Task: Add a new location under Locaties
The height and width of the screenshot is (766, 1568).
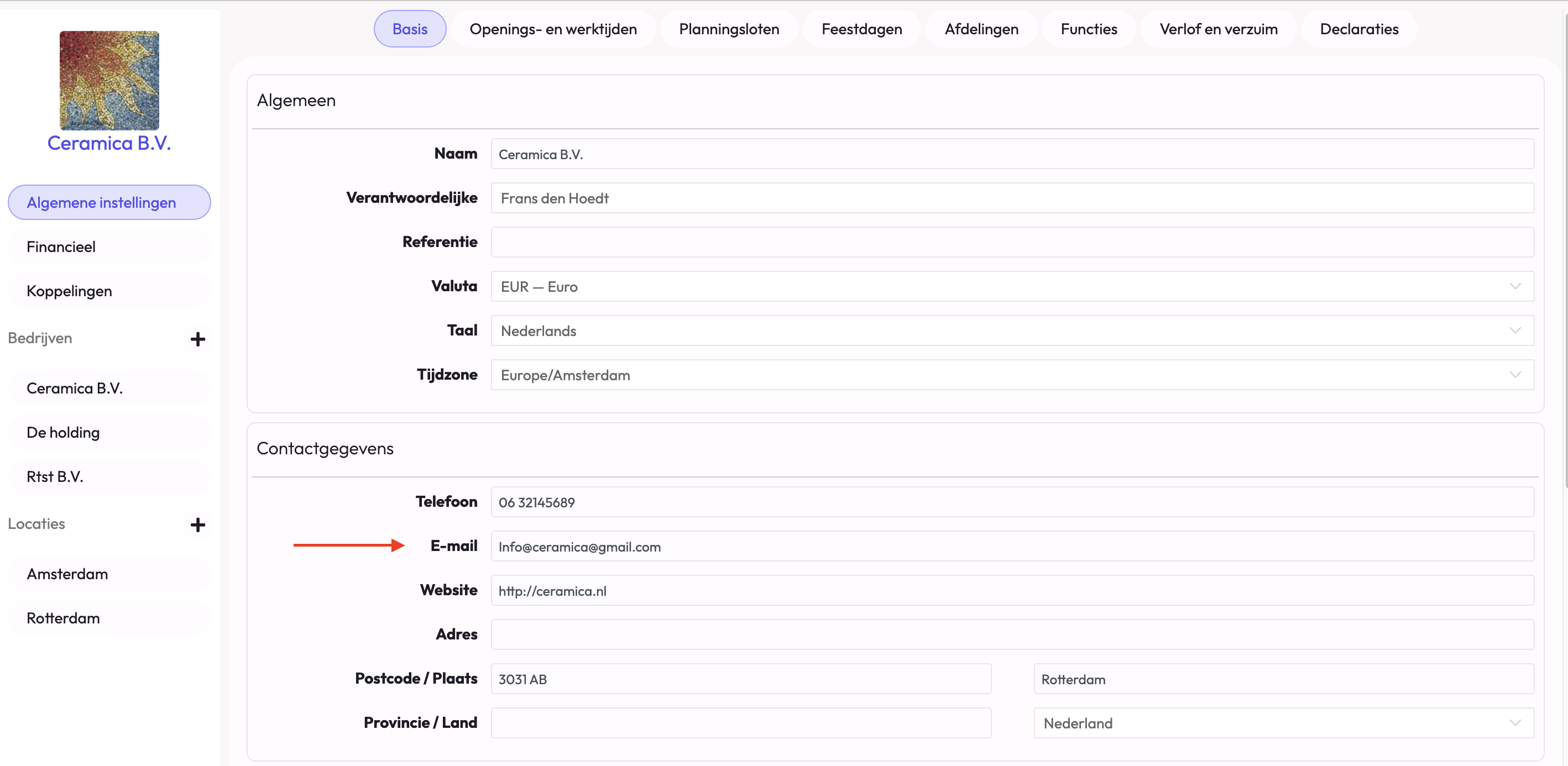Action: 197,524
